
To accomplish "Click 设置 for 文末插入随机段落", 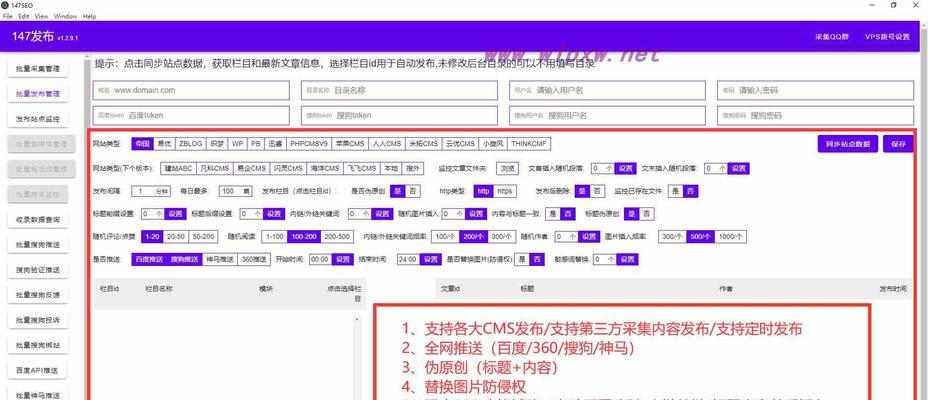I will [739, 169].
